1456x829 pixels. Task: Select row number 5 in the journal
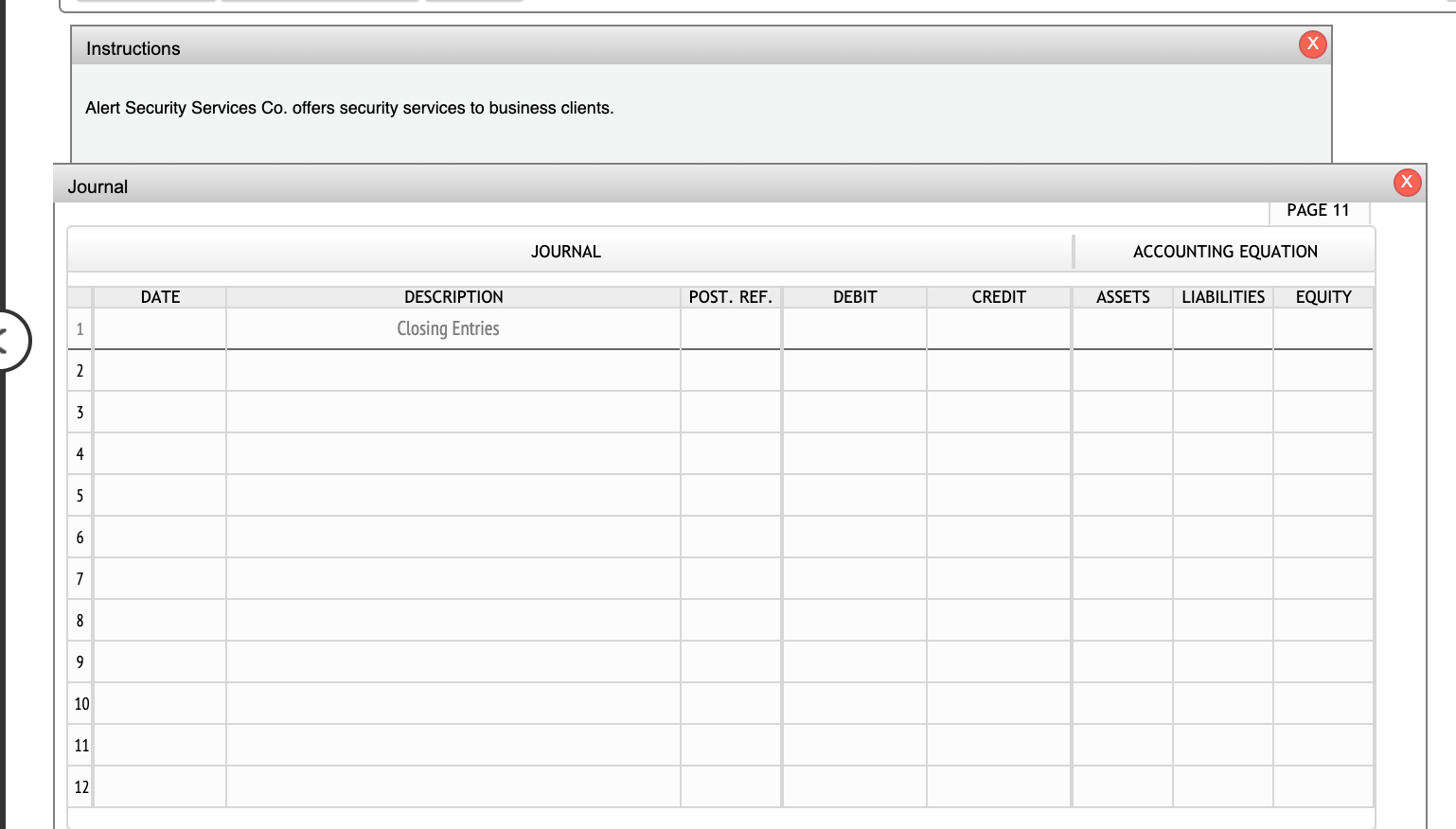(x=80, y=495)
